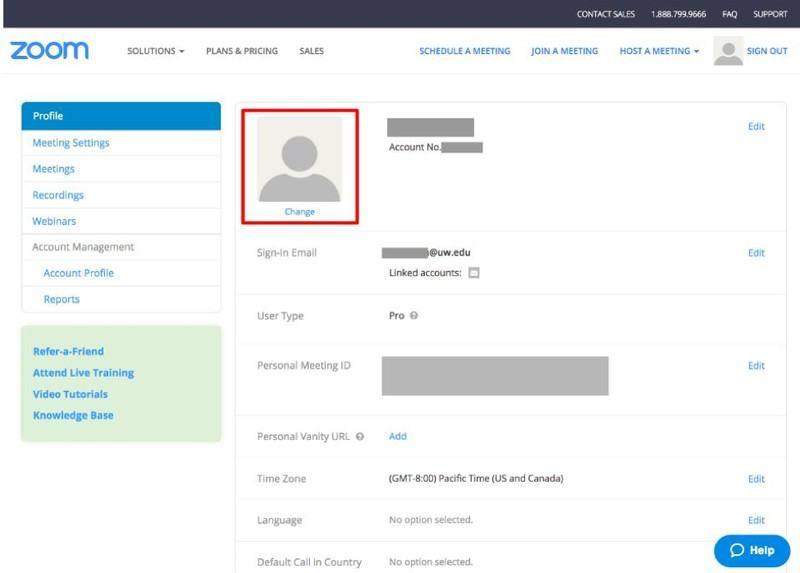Open Plans & Pricing page

coord(242,51)
